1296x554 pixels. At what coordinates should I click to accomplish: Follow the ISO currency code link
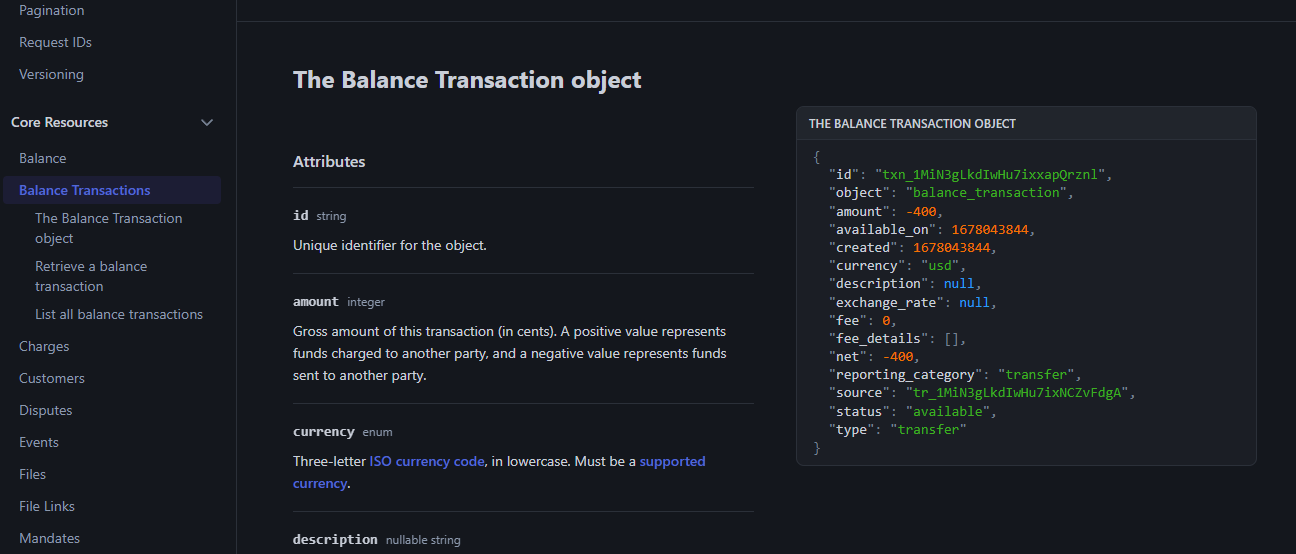pos(427,462)
